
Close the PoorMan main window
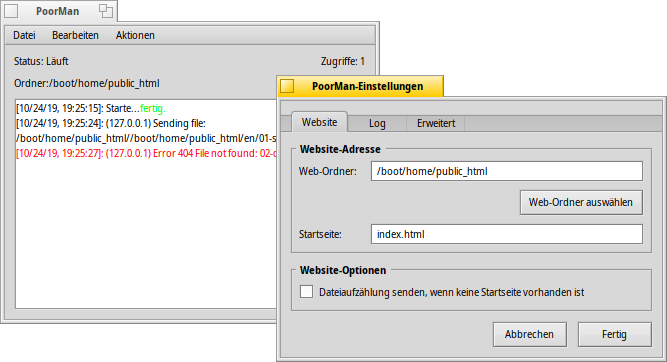coord(11,11)
